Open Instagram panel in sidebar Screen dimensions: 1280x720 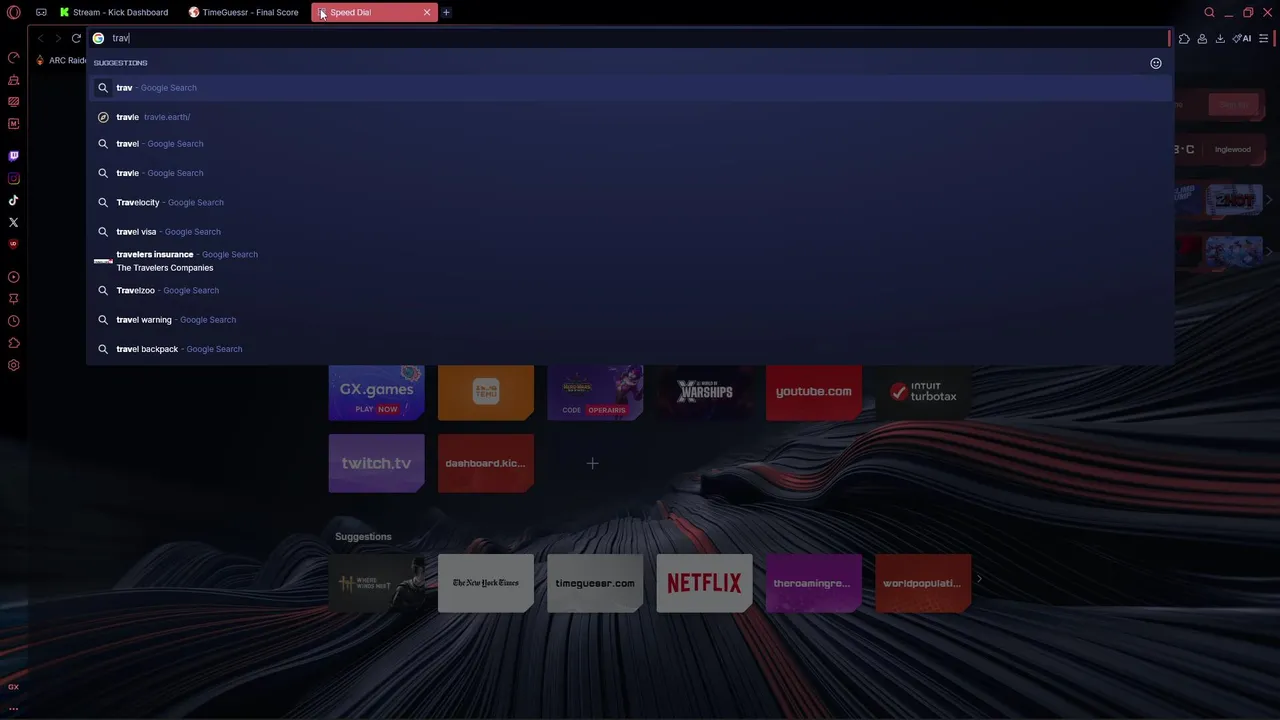point(13,178)
